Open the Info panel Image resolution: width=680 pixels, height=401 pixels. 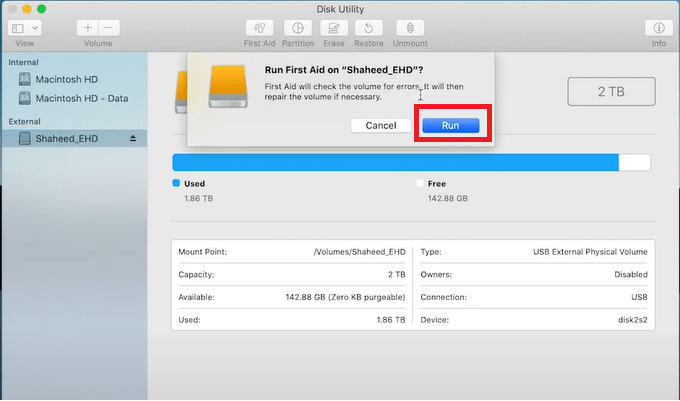(x=658, y=29)
